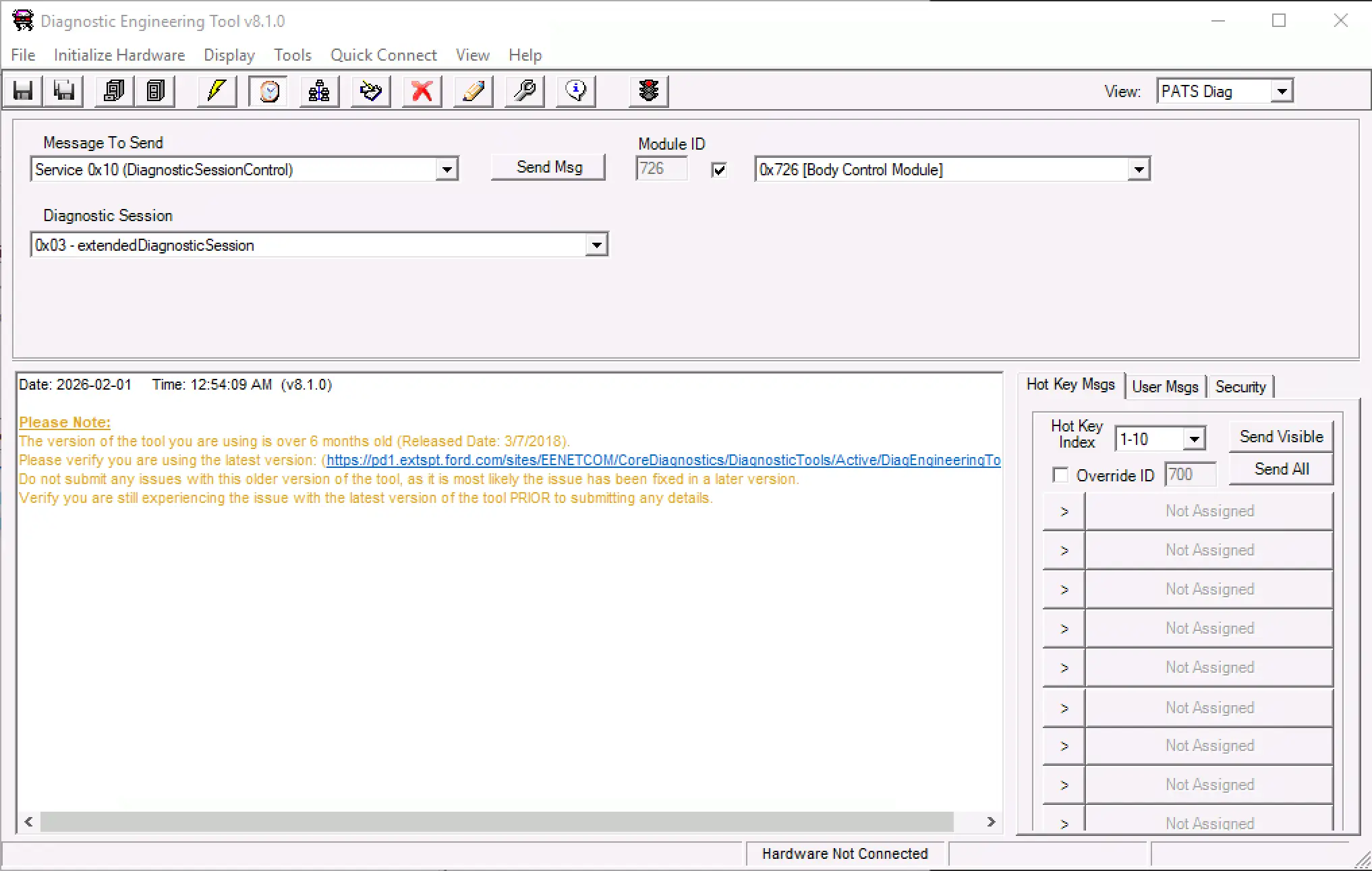Click the traffic light toolbar icon
1372x871 pixels.
pos(648,91)
